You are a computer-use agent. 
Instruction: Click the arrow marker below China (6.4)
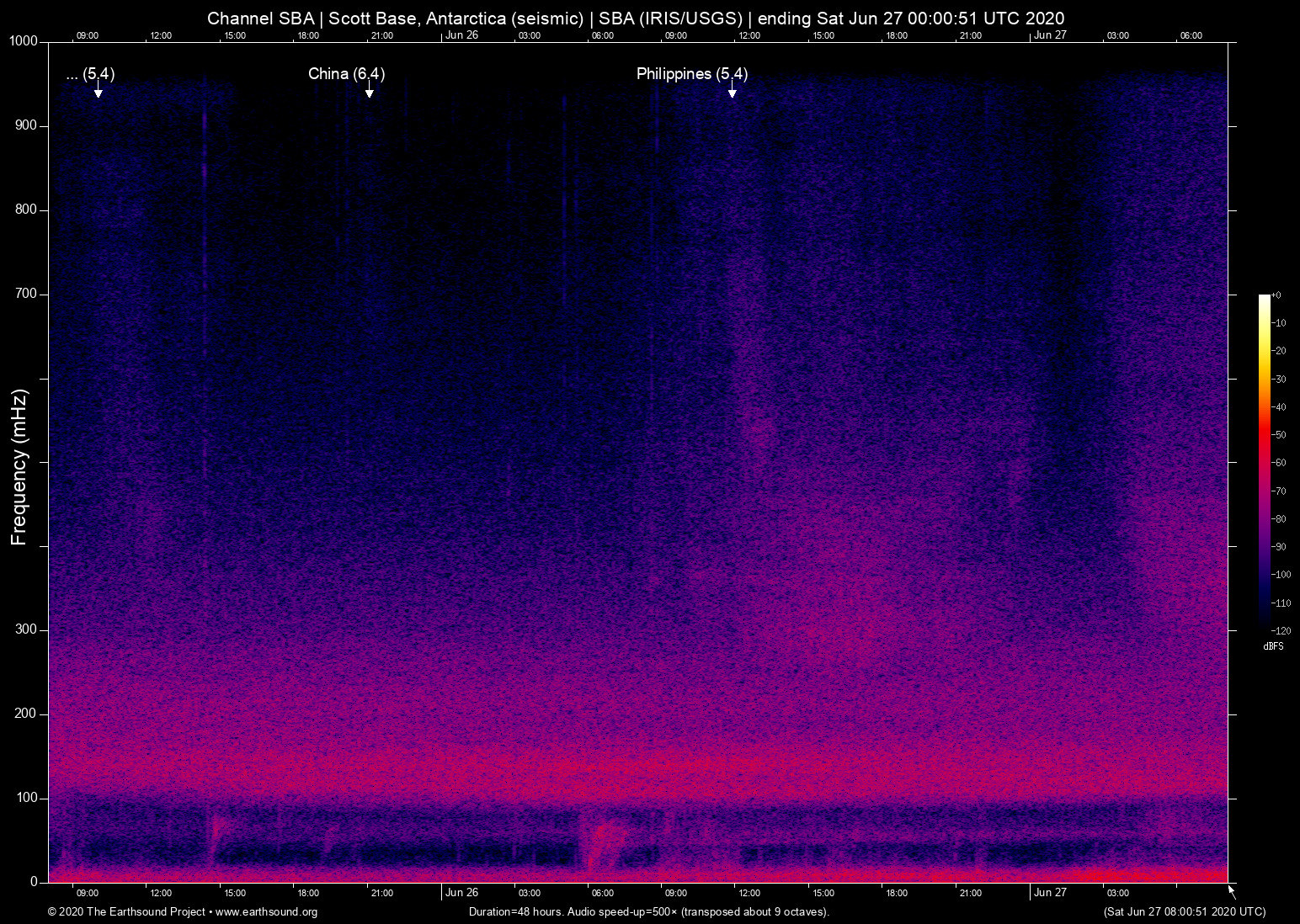point(369,91)
